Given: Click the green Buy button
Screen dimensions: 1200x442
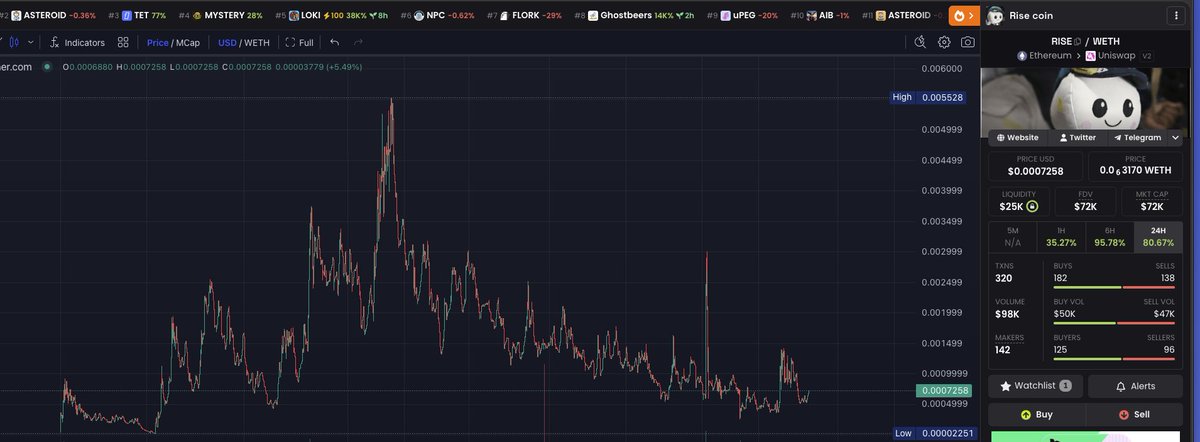Looking at the screenshot, I should (1036, 414).
